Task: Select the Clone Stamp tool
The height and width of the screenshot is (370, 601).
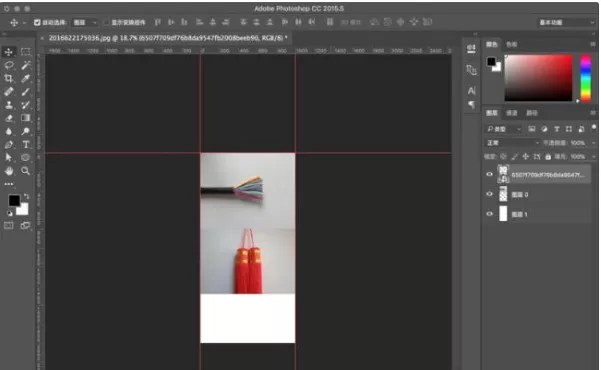Action: click(9, 105)
